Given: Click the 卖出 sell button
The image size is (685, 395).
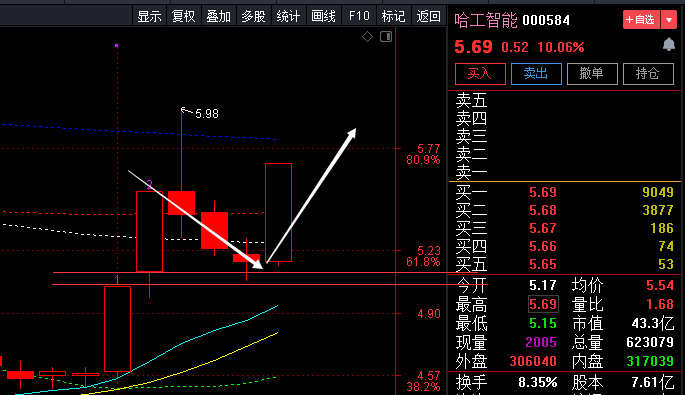Looking at the screenshot, I should [x=536, y=74].
